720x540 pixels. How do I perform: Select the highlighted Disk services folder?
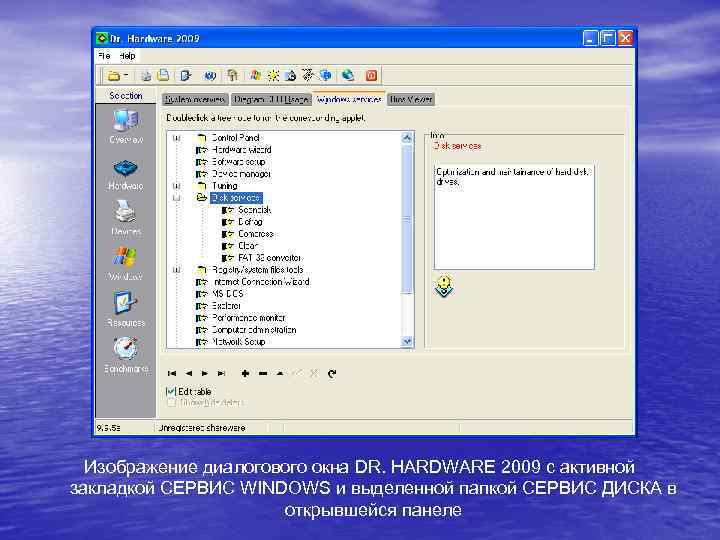click(236, 198)
